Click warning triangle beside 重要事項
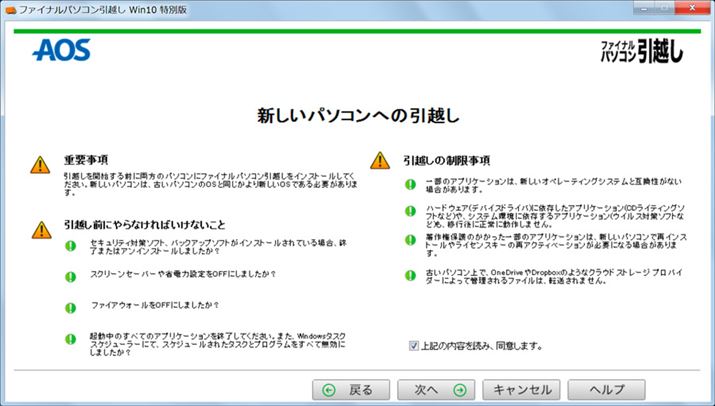 (40, 165)
